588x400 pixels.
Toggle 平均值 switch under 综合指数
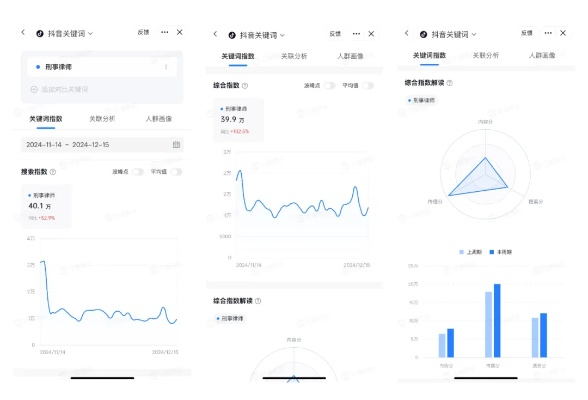pyautogui.click(x=368, y=85)
